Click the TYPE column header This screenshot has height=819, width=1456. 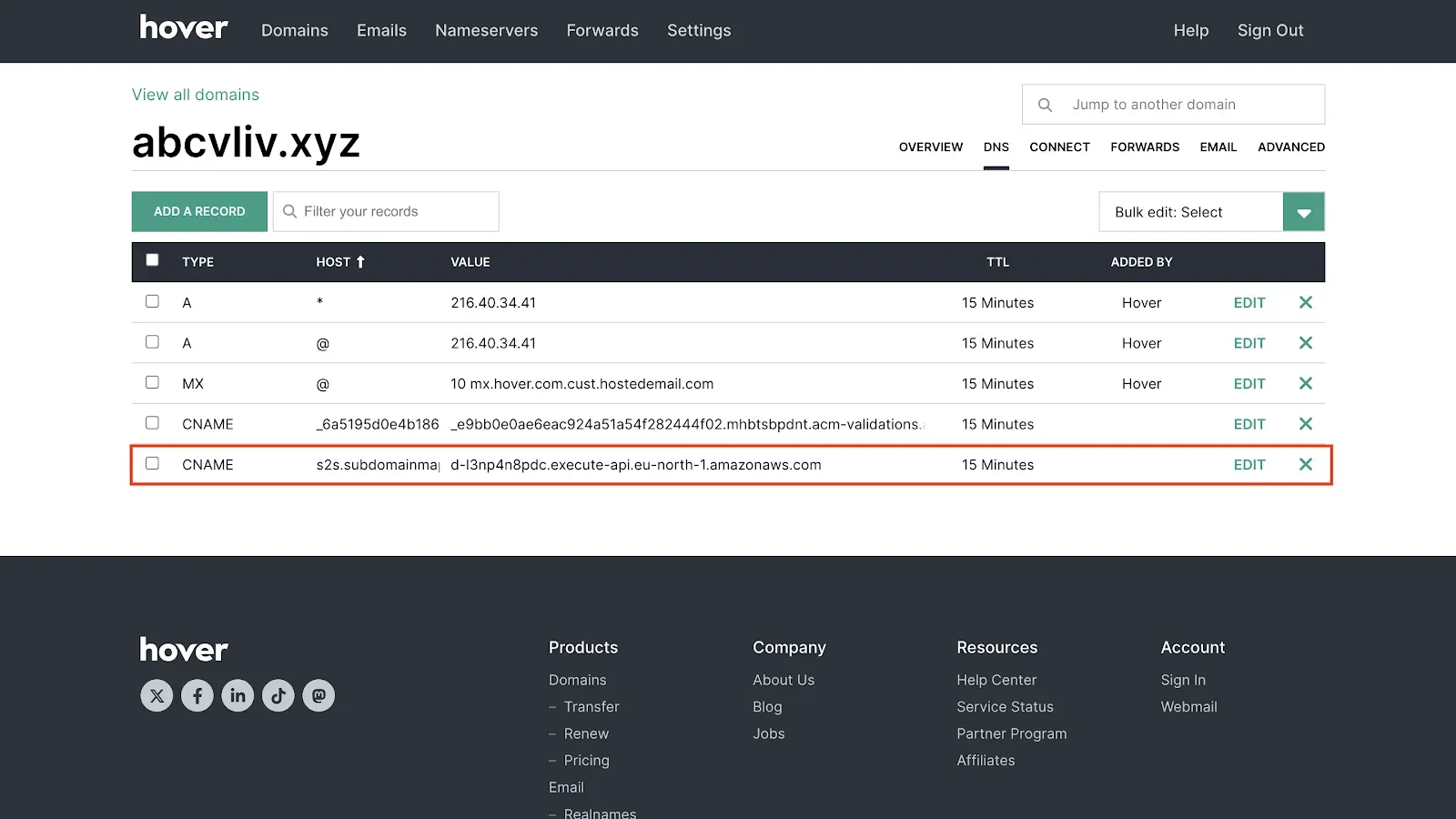pos(197,262)
